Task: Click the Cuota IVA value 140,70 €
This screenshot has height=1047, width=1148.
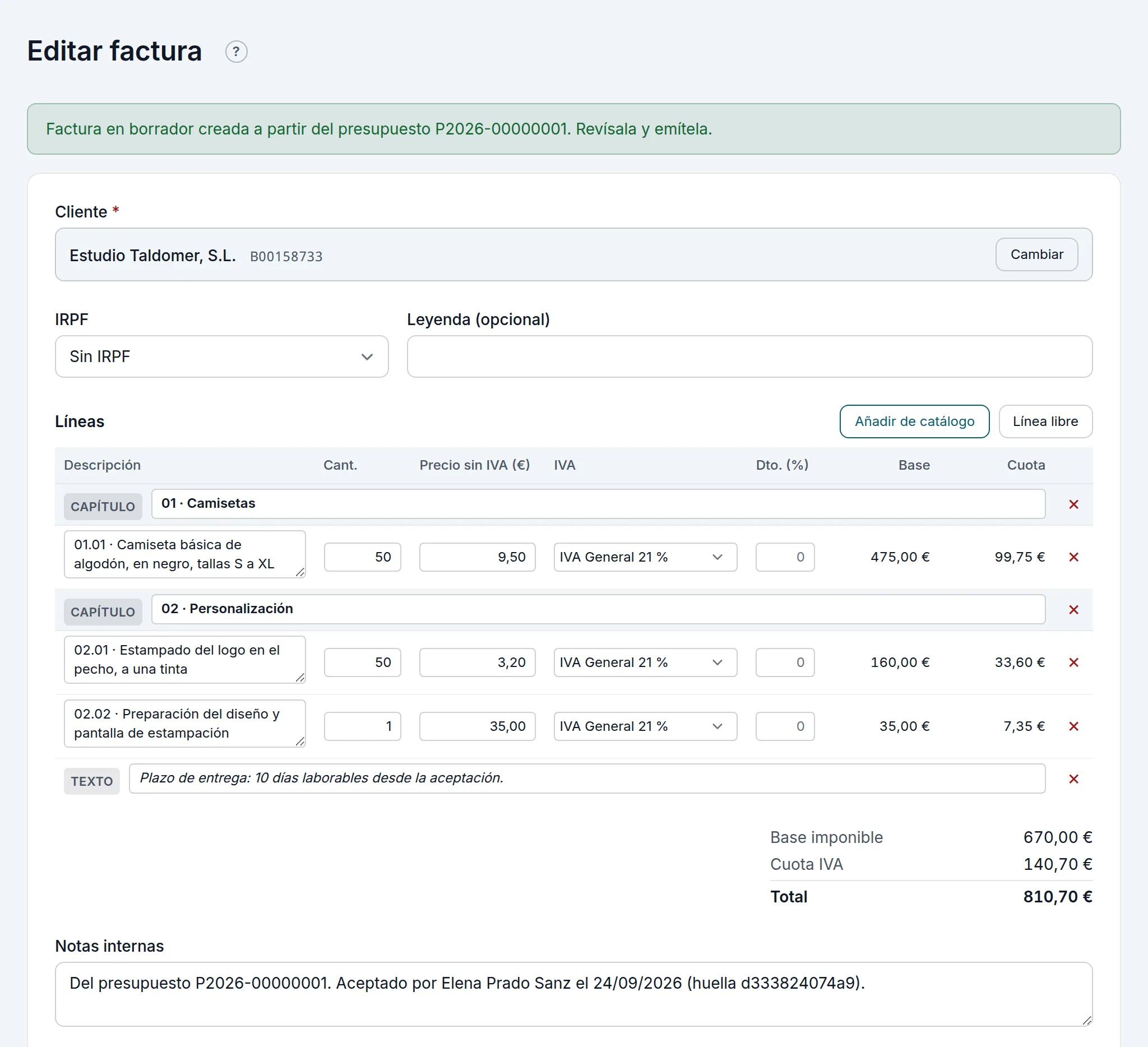Action: [x=1057, y=864]
